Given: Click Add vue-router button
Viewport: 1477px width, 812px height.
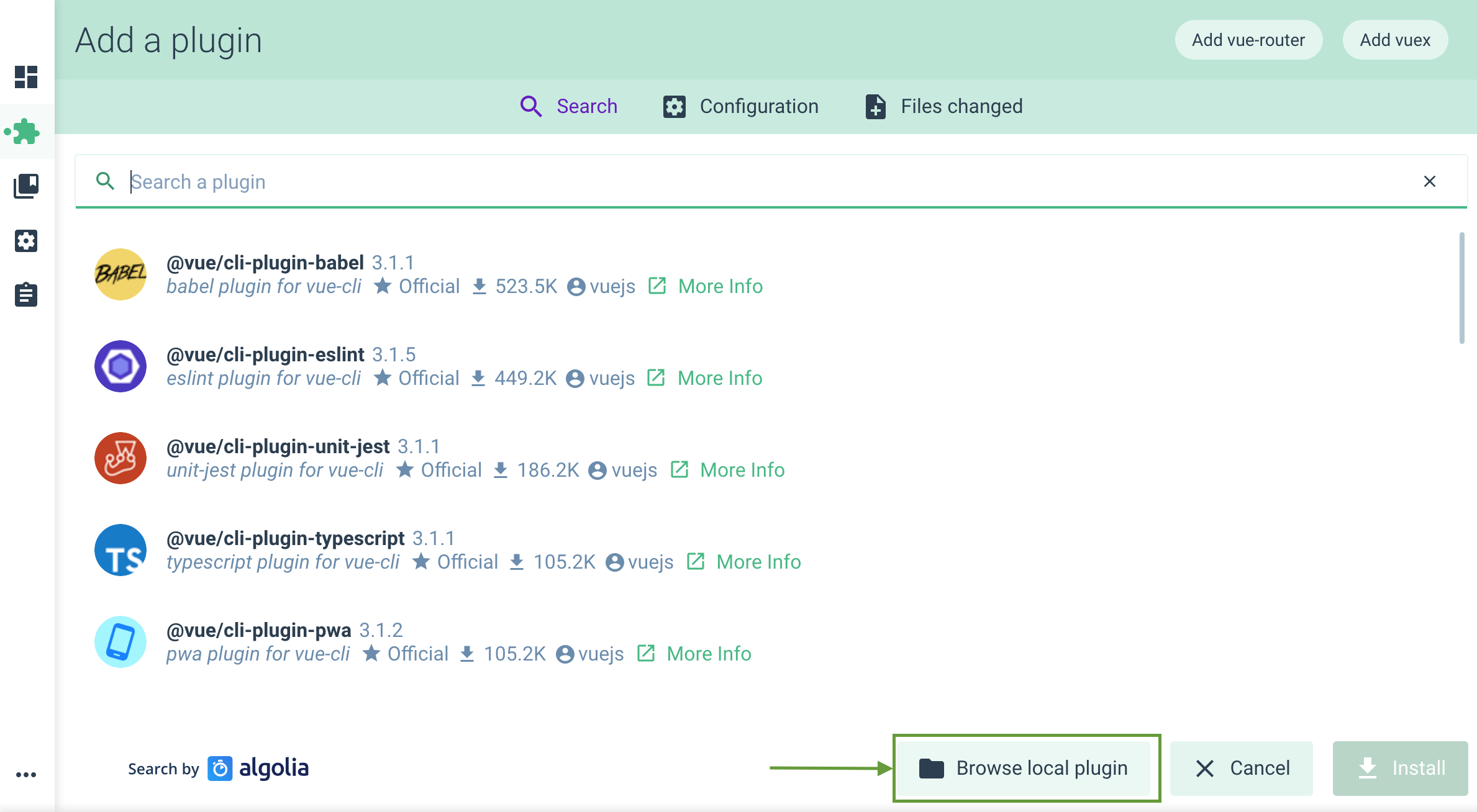Looking at the screenshot, I should [1248, 40].
